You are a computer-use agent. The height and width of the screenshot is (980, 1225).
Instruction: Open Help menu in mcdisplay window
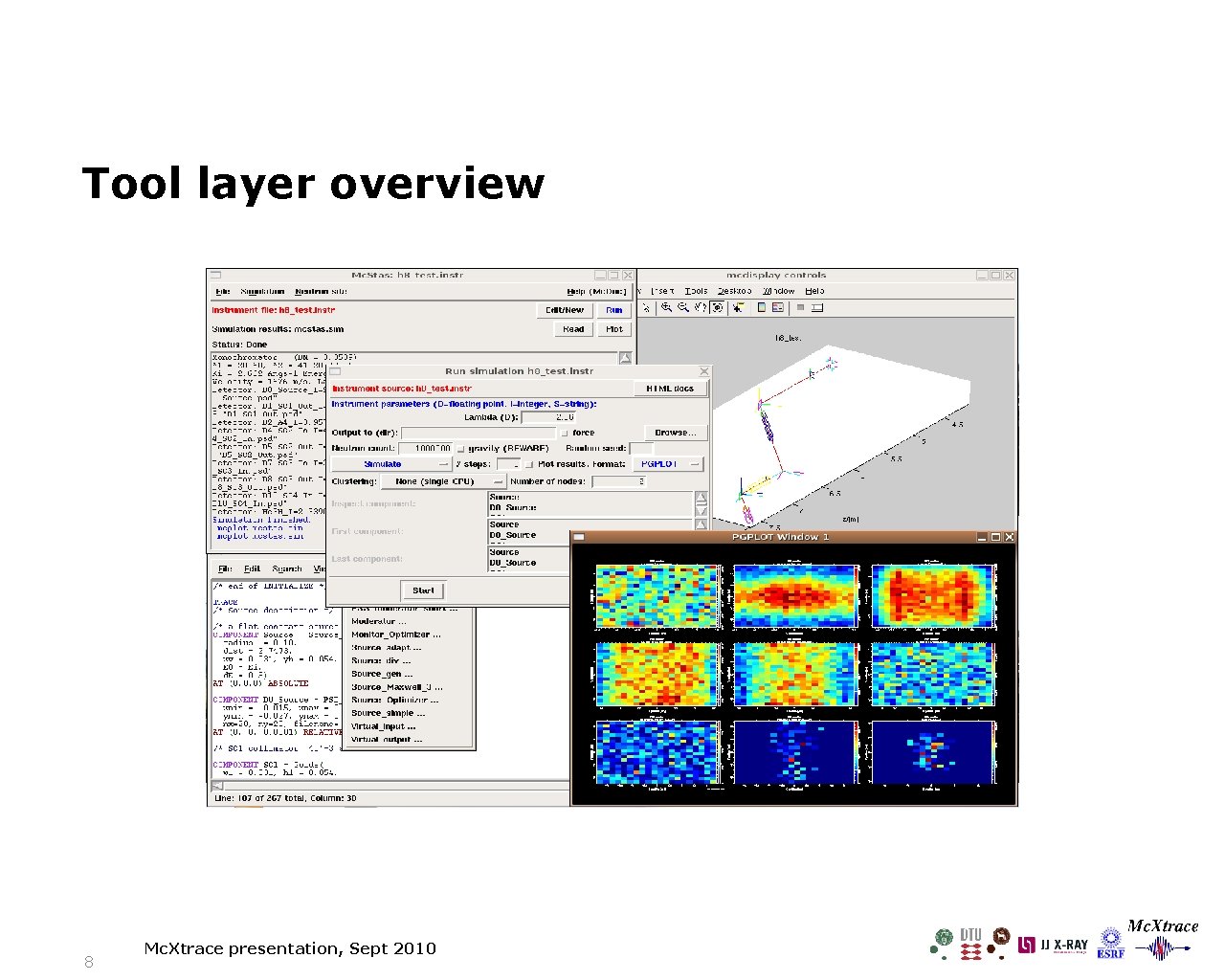(814, 291)
